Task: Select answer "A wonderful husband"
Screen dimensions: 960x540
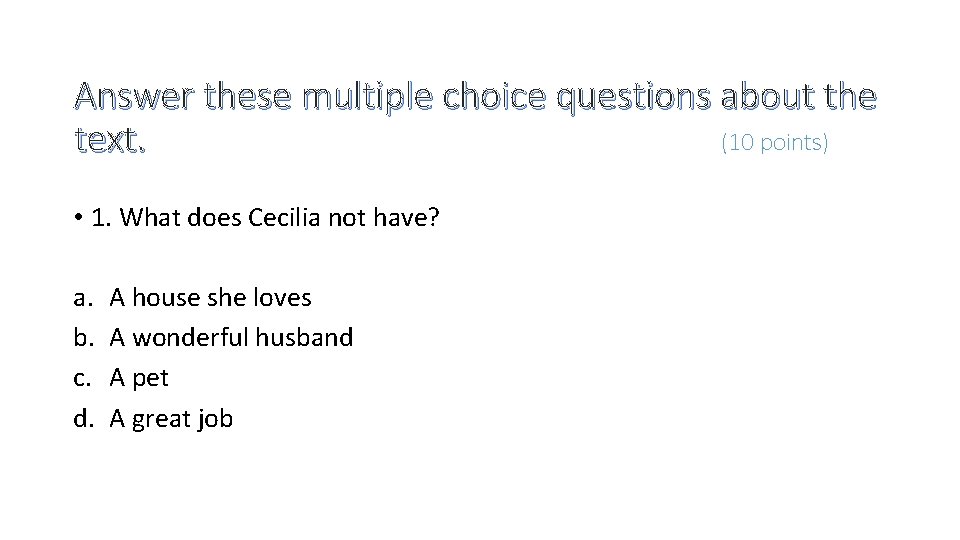Action: (x=231, y=338)
